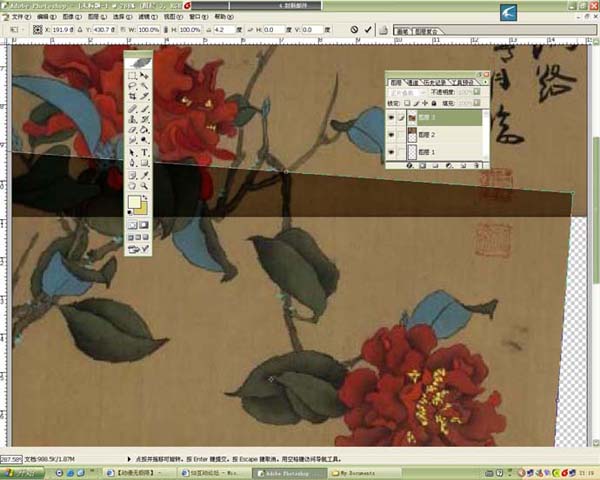The width and height of the screenshot is (600, 480).
Task: Select the Brush tool
Action: [x=144, y=109]
